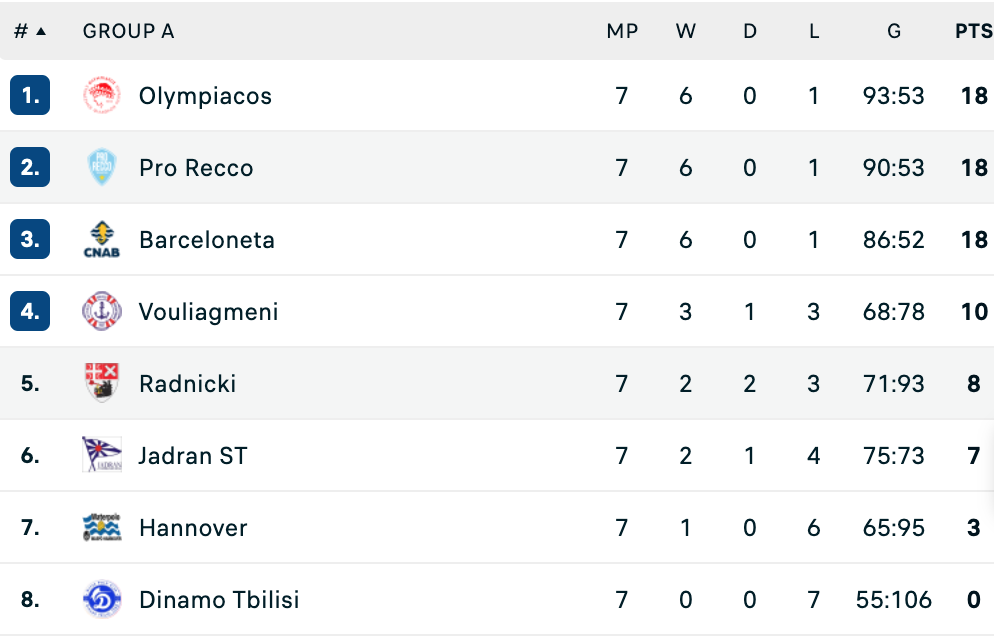Click the GROUP A header label
Viewport: 994px width, 640px height.
(128, 31)
